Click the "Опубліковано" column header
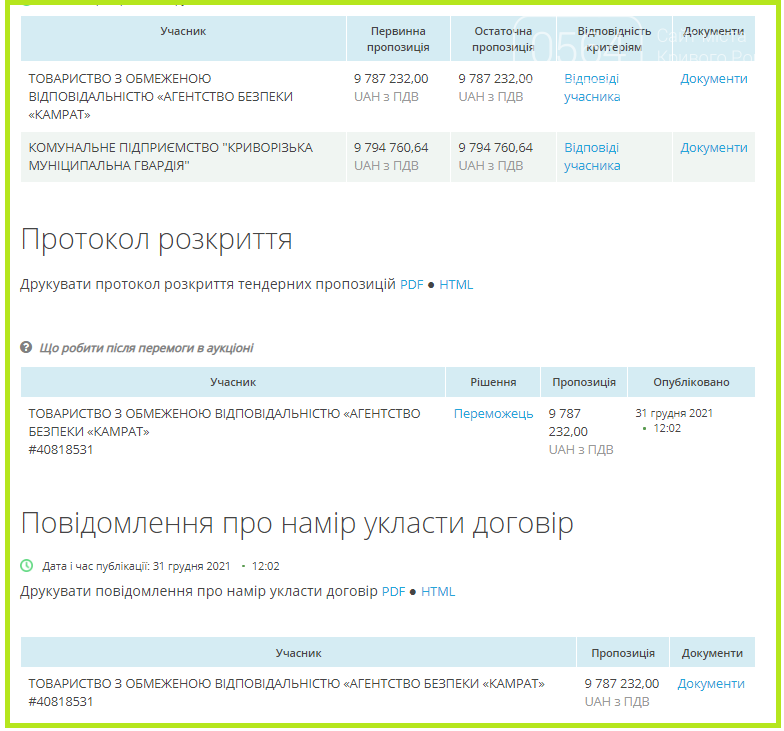The width and height of the screenshot is (784, 731). pos(691,382)
